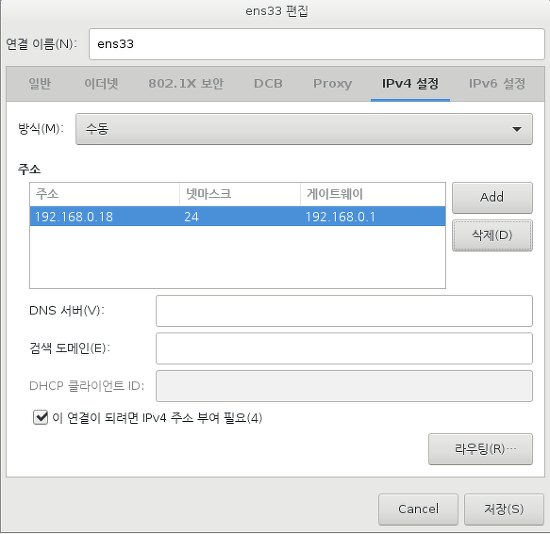Click the gateway cell 192.168.0.1
This screenshot has width=550, height=534.
(x=373, y=216)
